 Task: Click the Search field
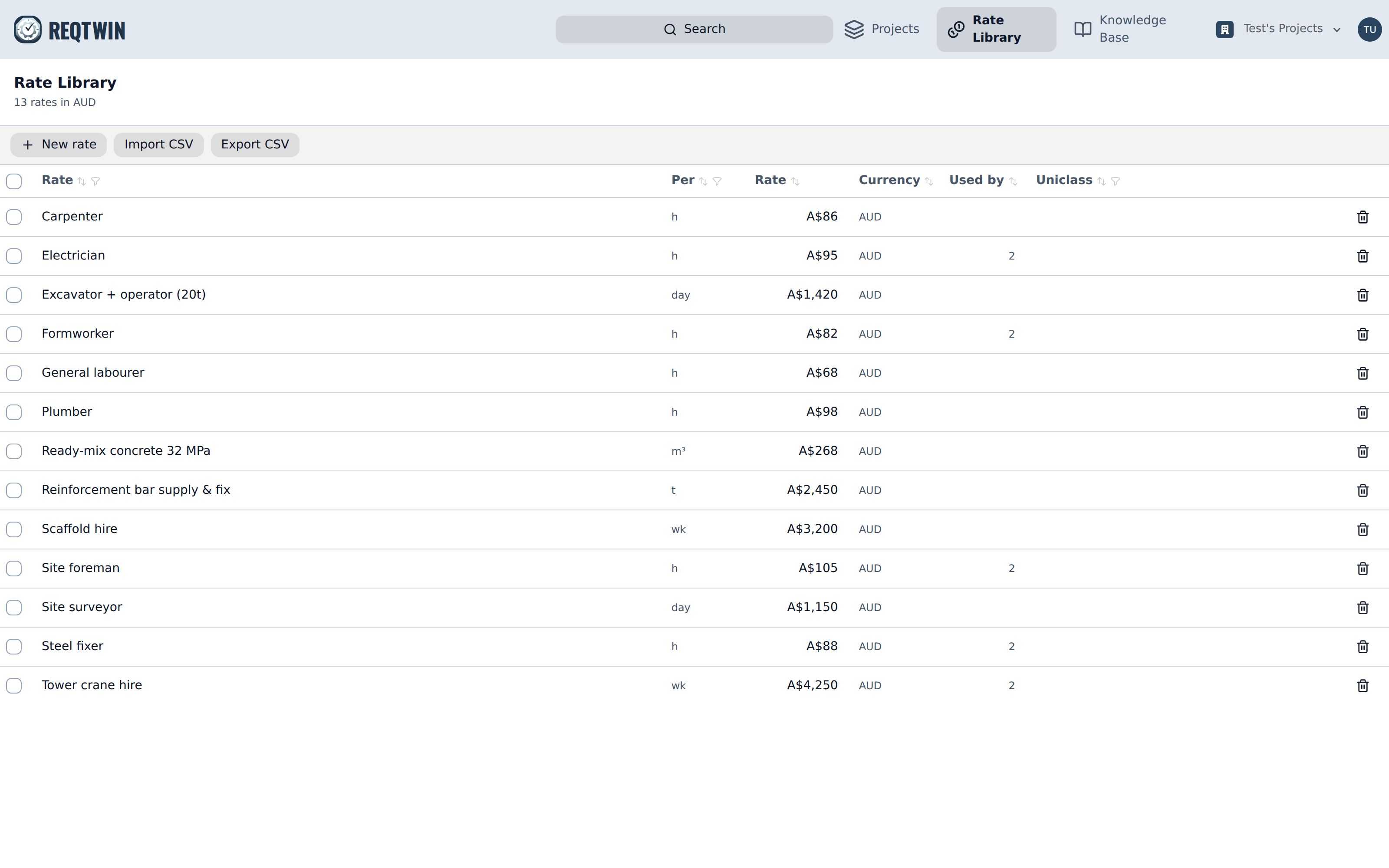[694, 29]
